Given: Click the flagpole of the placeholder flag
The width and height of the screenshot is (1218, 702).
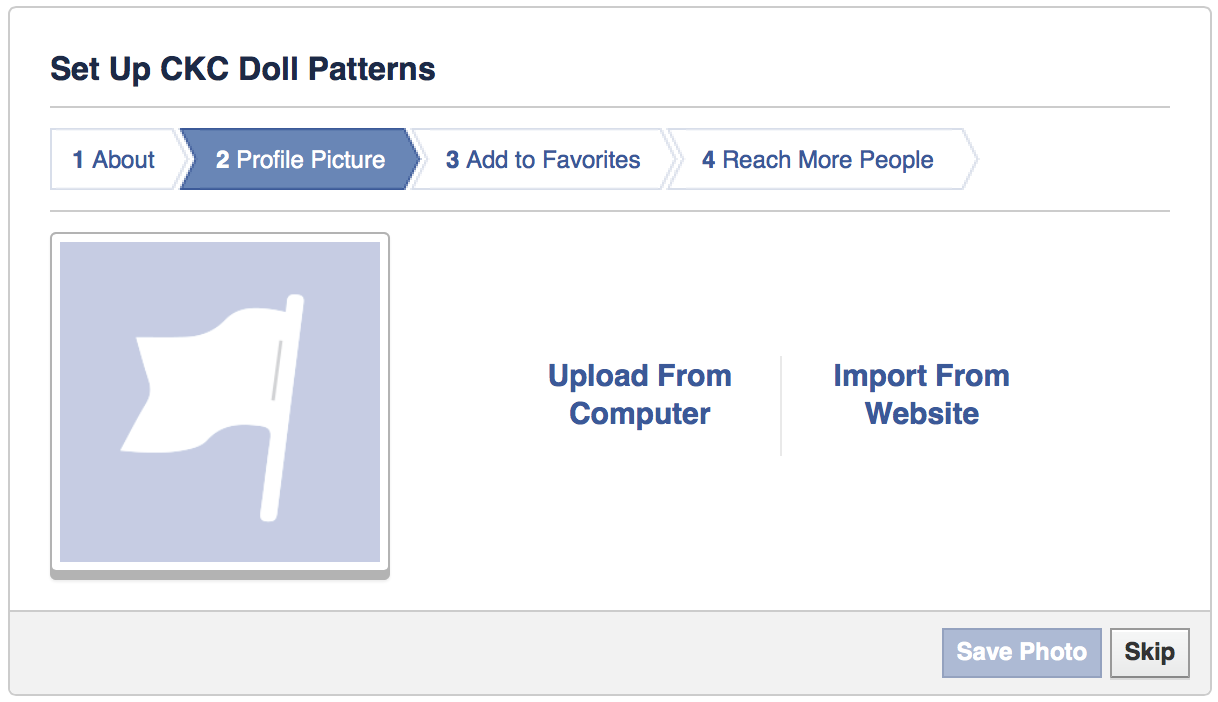Looking at the screenshot, I should pyautogui.click(x=281, y=407).
